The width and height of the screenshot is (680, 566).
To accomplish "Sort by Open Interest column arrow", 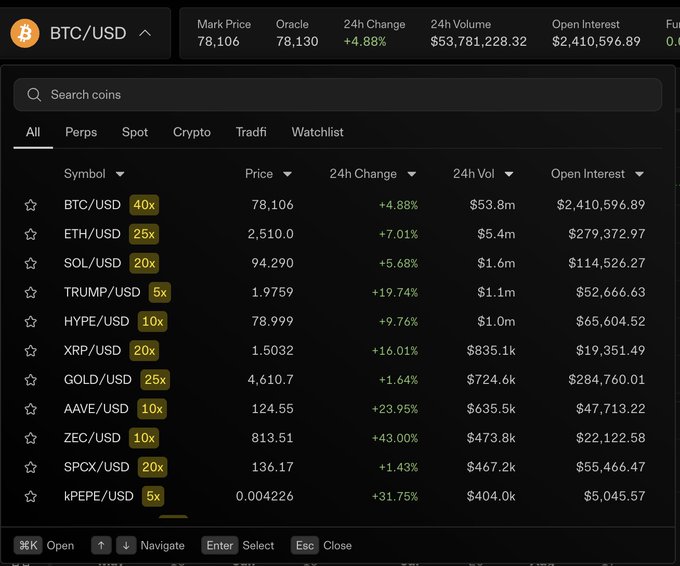I will (x=639, y=174).
